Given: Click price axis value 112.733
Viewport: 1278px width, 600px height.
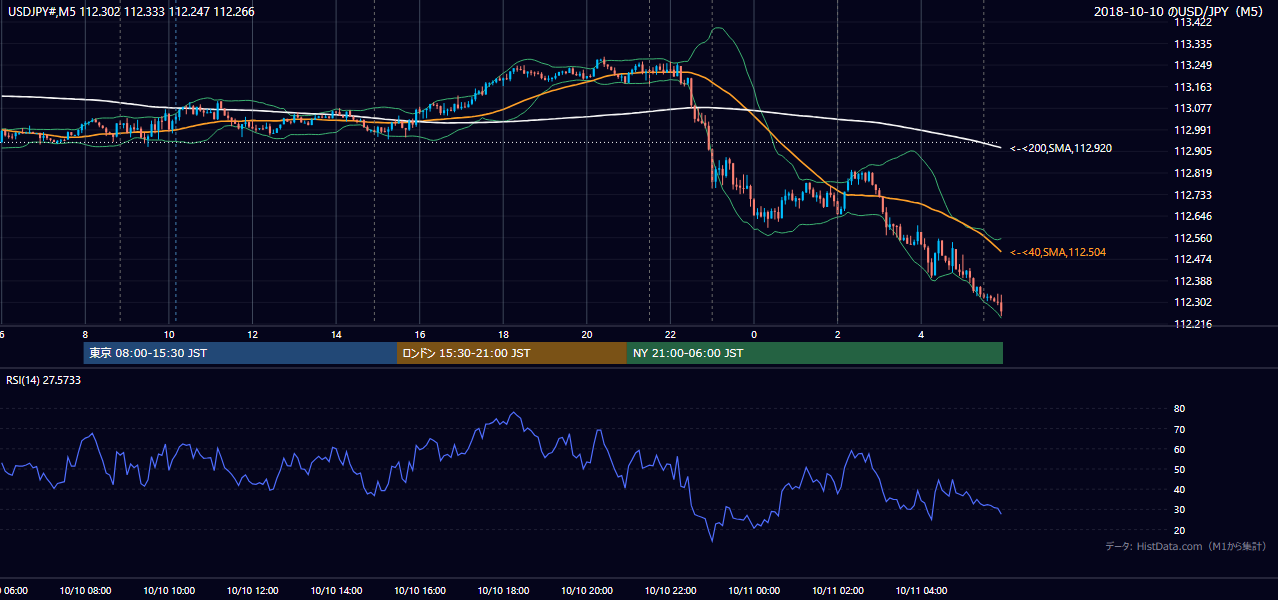Looking at the screenshot, I should [x=1193, y=195].
